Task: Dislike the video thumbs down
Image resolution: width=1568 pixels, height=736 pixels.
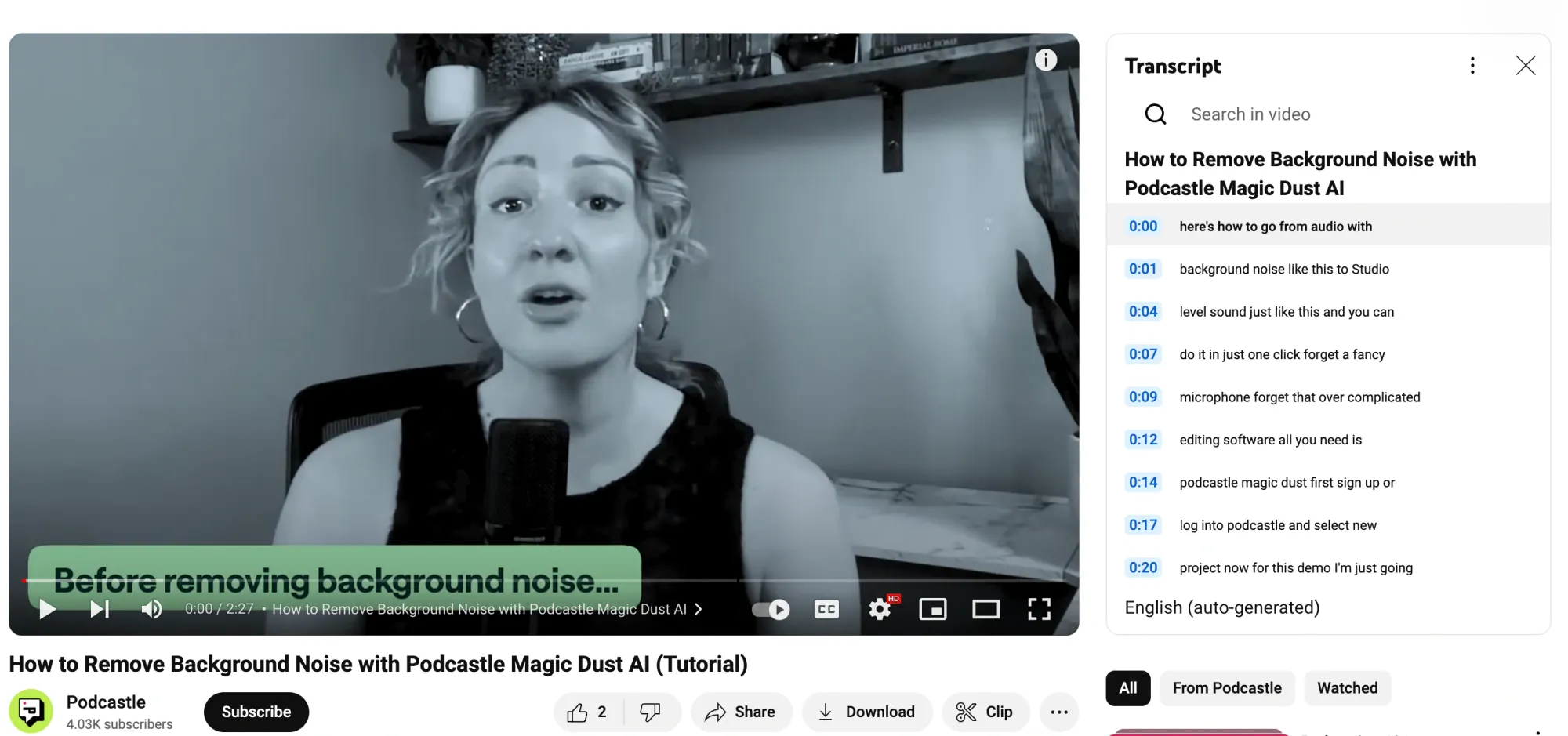Action: point(651,712)
